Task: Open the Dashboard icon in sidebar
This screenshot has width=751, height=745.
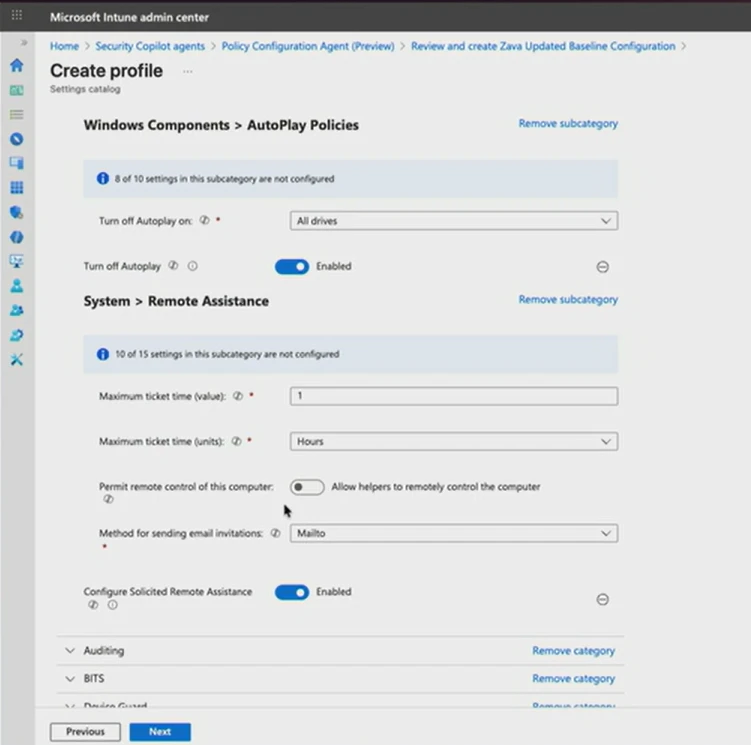Action: [17, 90]
